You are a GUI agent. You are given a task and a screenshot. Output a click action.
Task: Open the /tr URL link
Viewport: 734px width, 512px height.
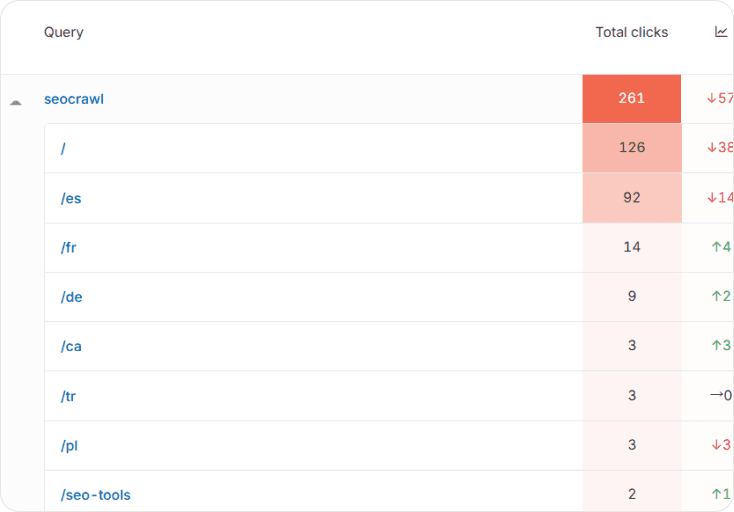click(68, 396)
